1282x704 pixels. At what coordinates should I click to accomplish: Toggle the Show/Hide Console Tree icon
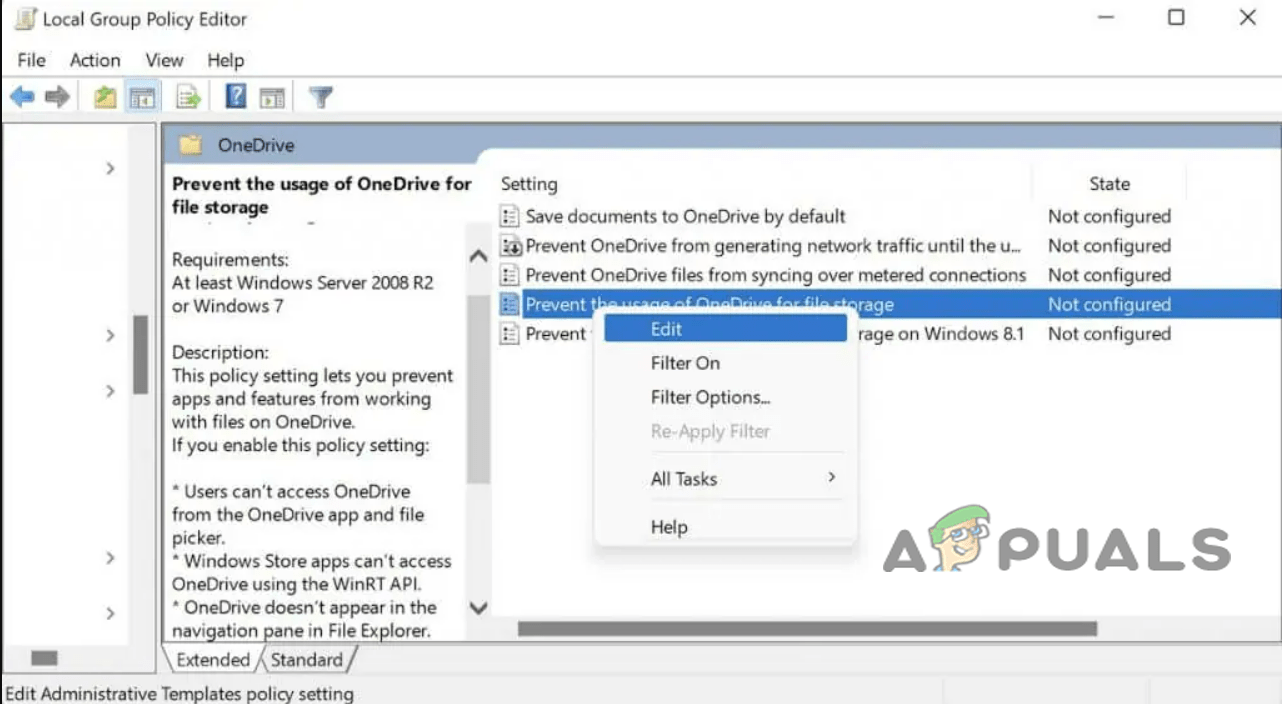tap(143, 96)
